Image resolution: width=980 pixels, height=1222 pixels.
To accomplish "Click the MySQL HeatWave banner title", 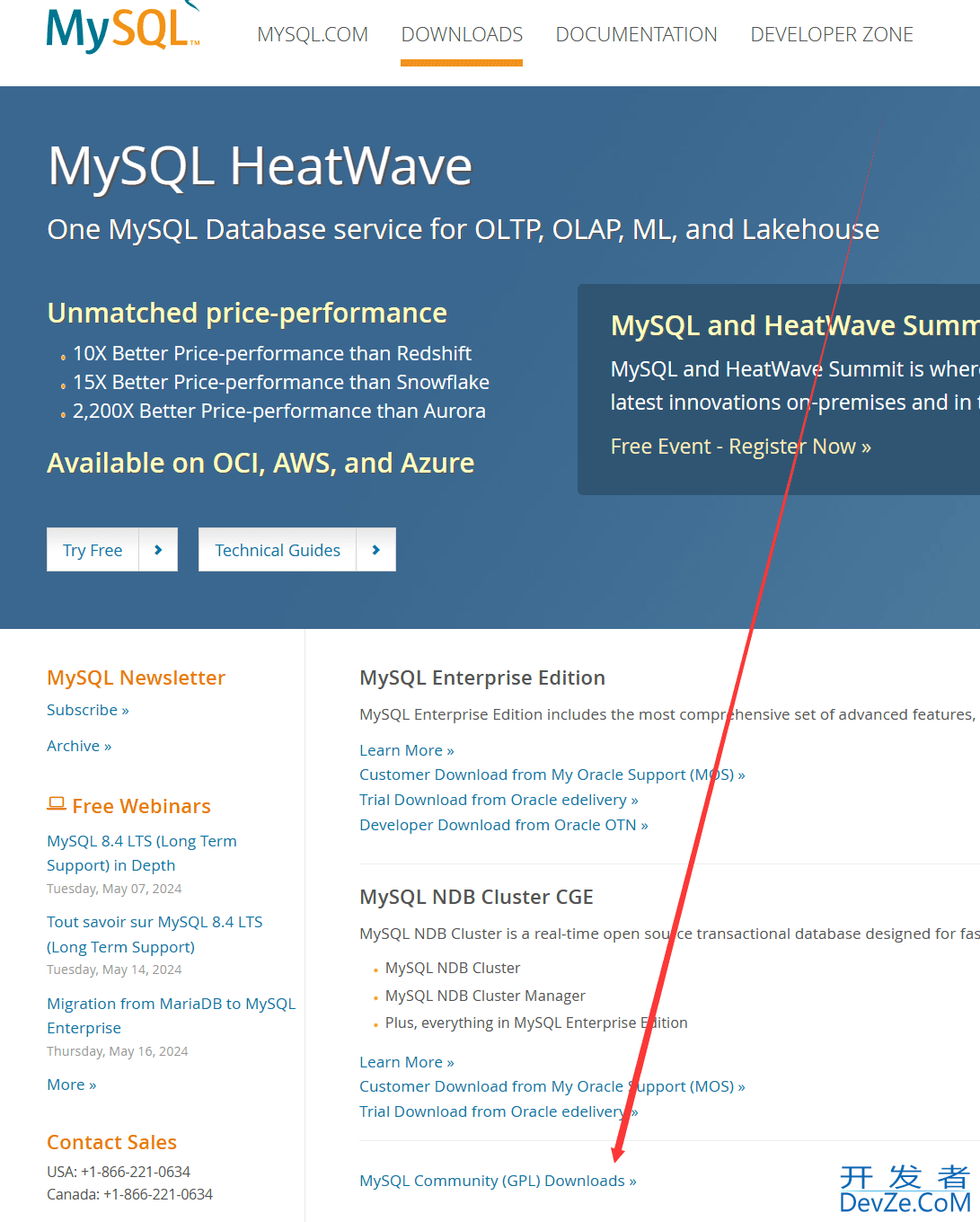I will [260, 166].
